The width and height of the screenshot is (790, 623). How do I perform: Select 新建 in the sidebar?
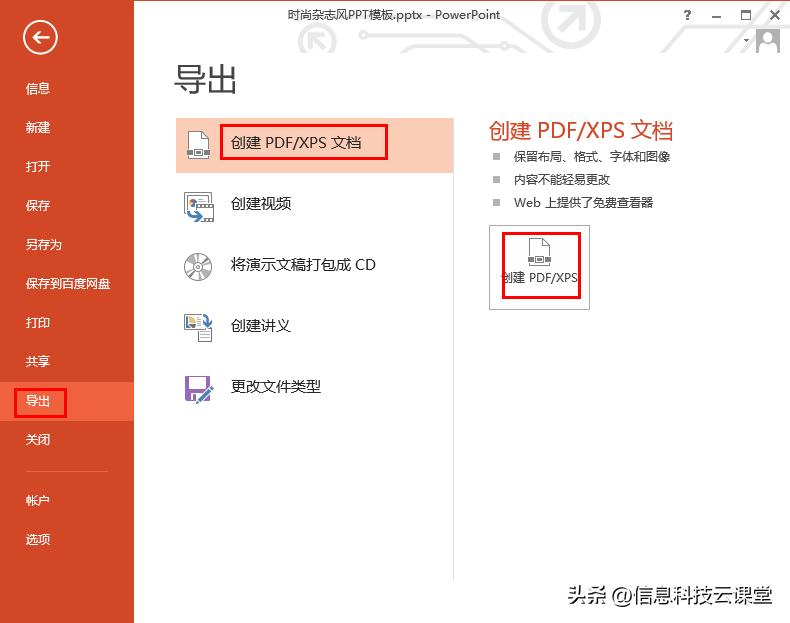click(38, 127)
